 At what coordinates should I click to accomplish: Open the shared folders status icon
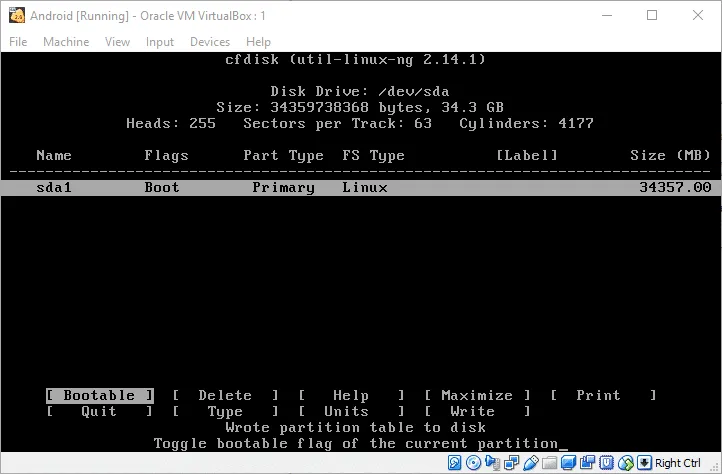tap(549, 462)
